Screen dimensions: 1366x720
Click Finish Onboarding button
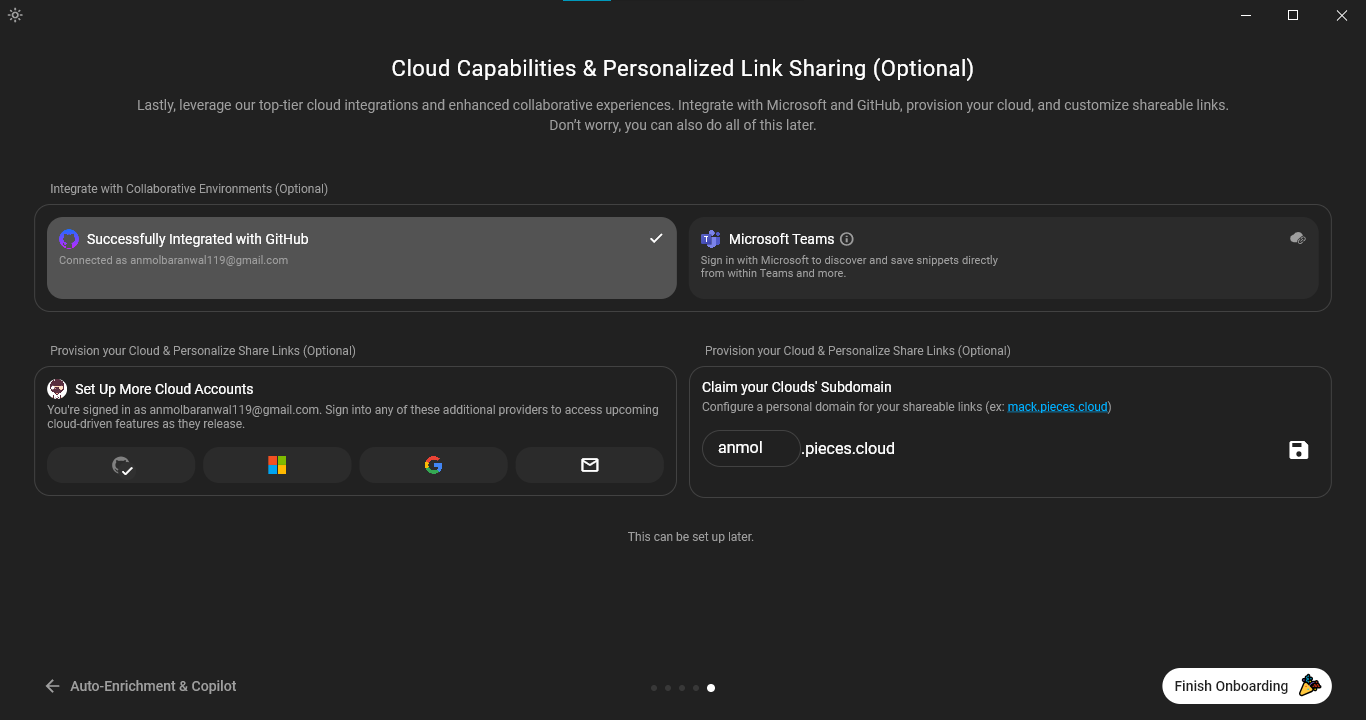pyautogui.click(x=1246, y=686)
